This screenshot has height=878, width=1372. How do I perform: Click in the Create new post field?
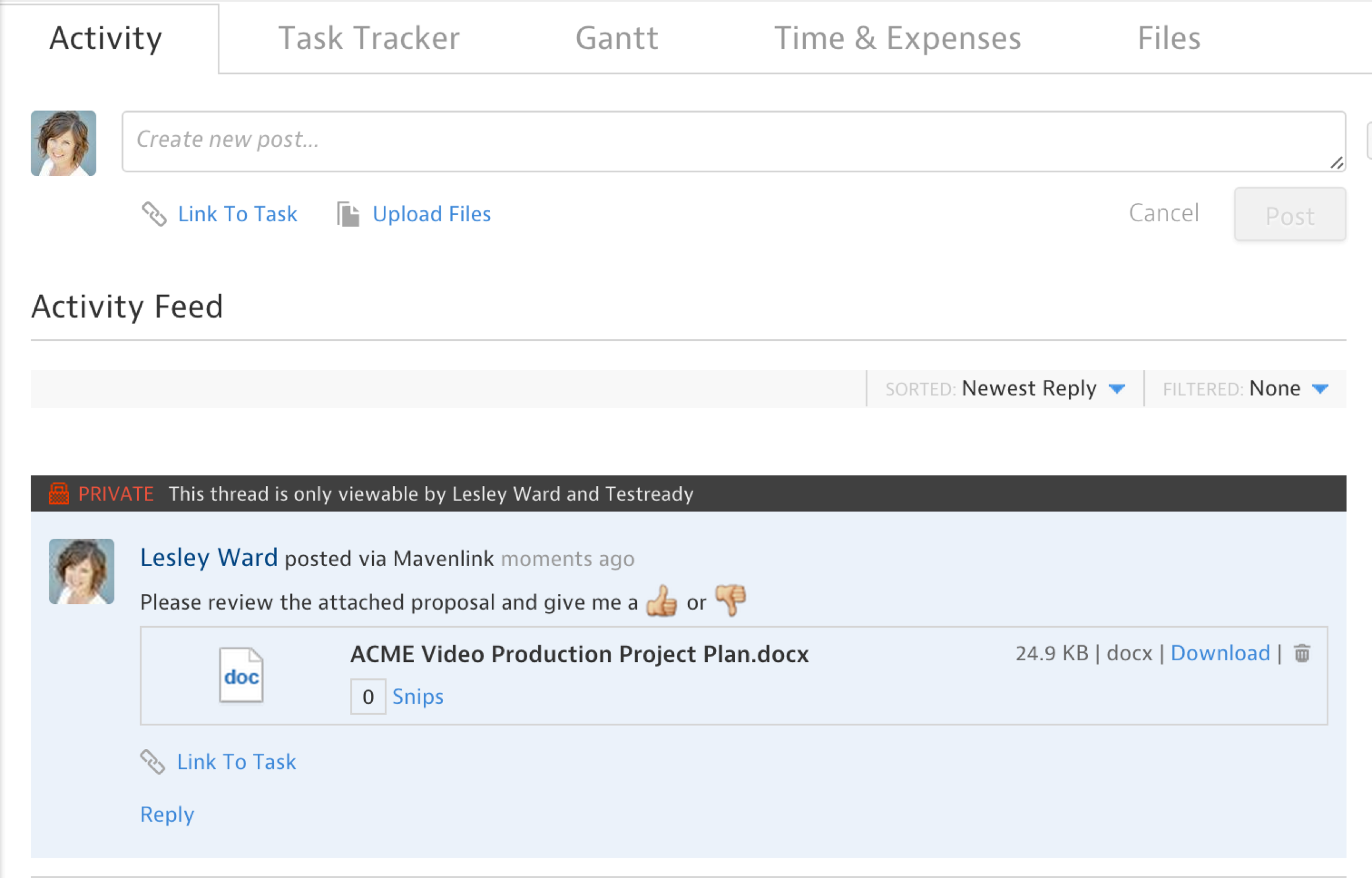click(733, 141)
